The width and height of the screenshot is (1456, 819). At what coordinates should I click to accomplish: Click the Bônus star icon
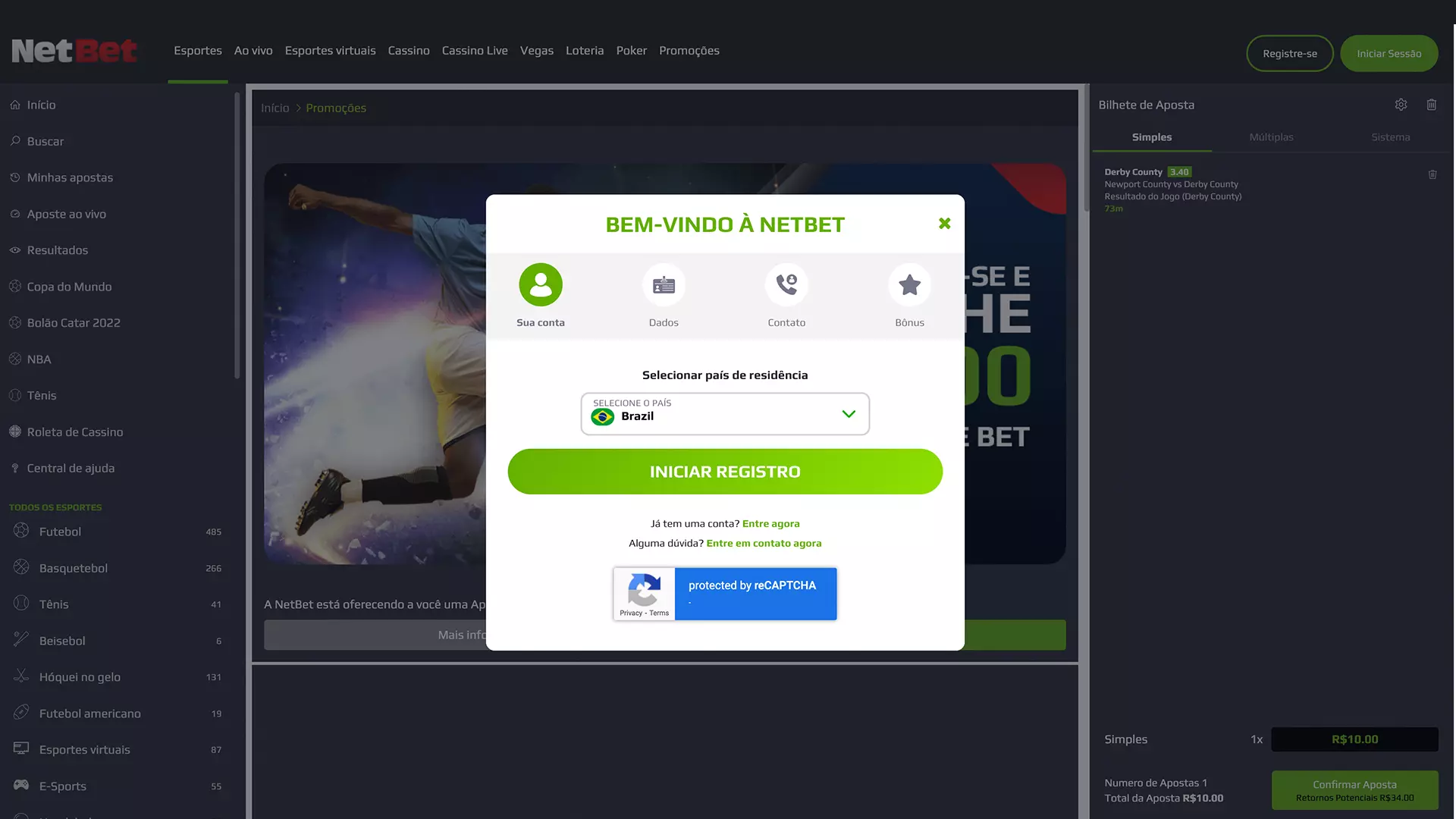[909, 284]
